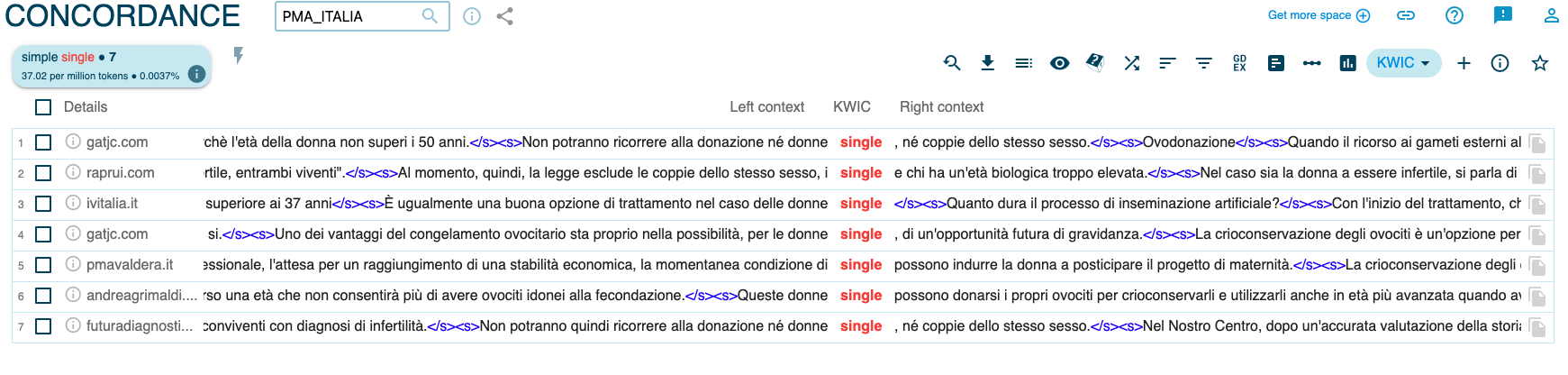The width and height of the screenshot is (1568, 375).
Task: Expand details info for raprui.com line
Action: [x=73, y=172]
